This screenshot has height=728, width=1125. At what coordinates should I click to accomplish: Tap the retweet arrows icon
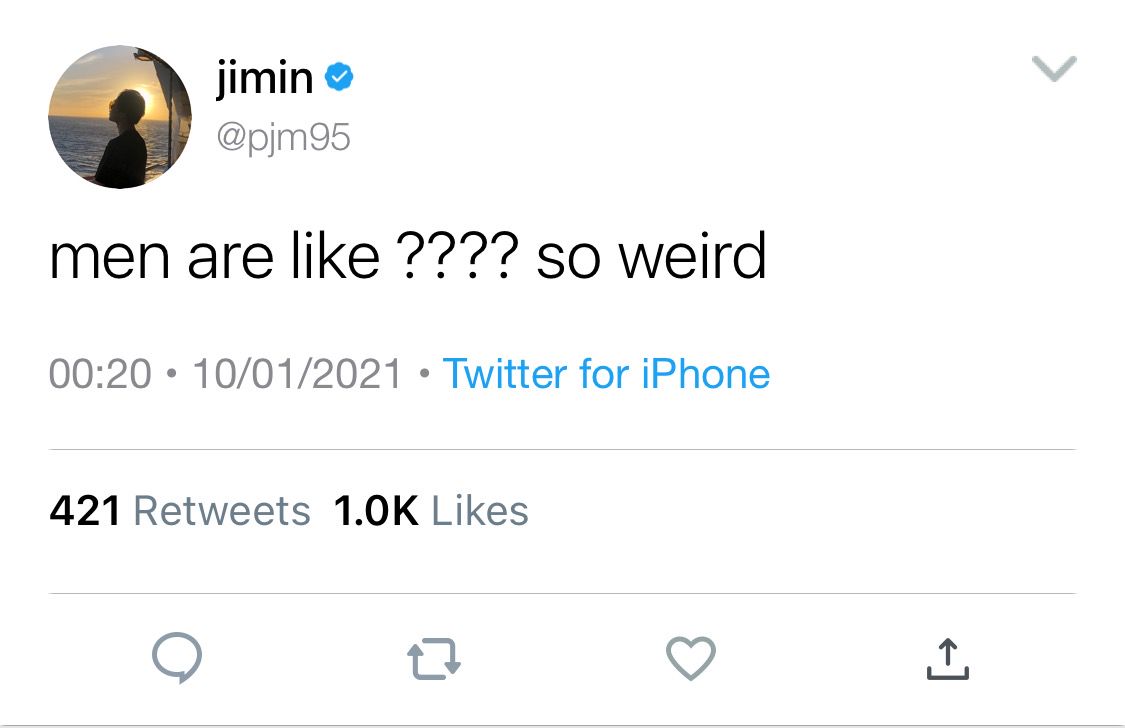point(434,658)
